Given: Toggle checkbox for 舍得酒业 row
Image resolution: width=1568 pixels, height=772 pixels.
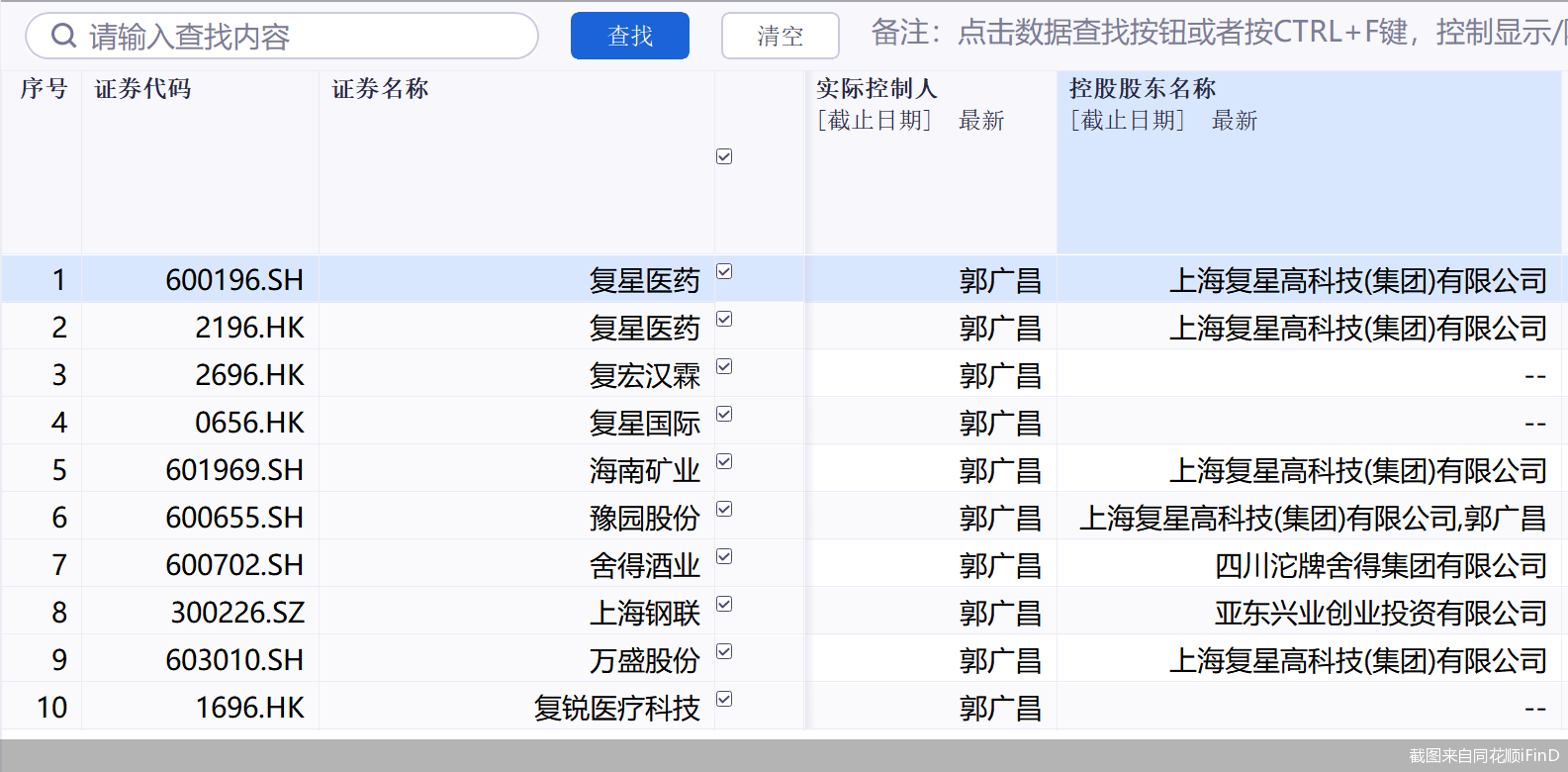Looking at the screenshot, I should [x=724, y=556].
